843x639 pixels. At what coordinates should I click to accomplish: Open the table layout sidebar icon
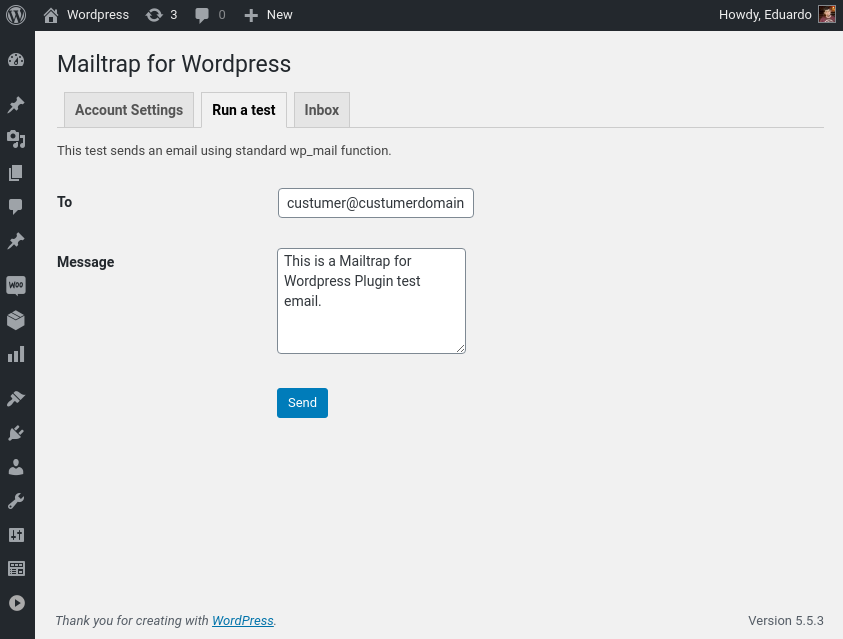(x=16, y=569)
